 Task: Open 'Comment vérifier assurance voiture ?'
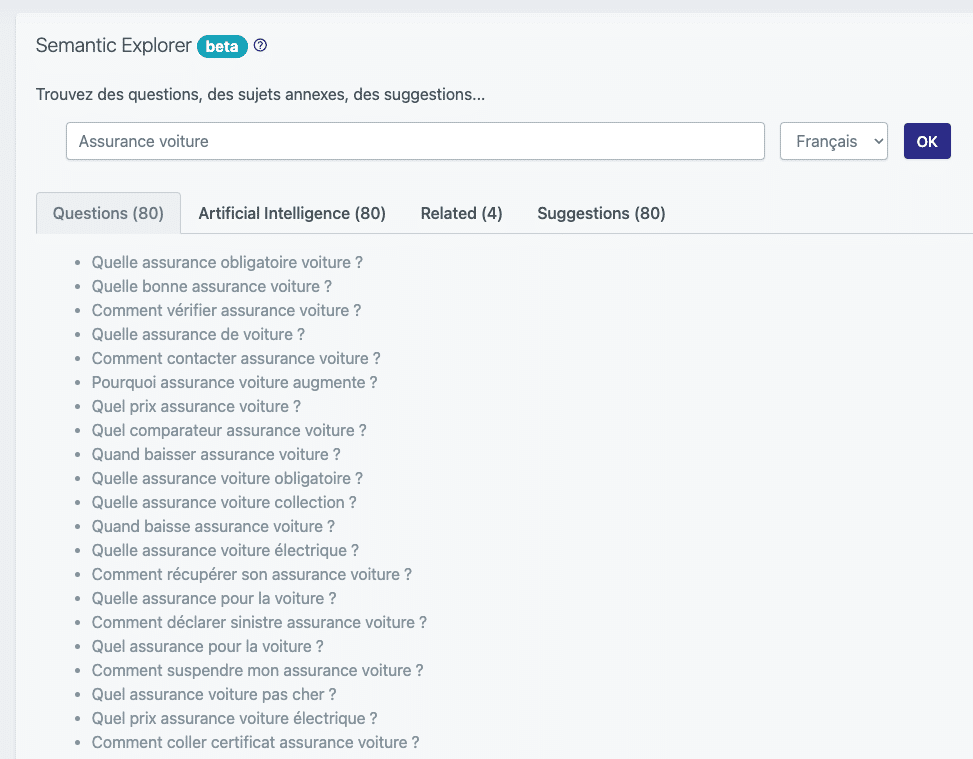pyautogui.click(x=226, y=310)
